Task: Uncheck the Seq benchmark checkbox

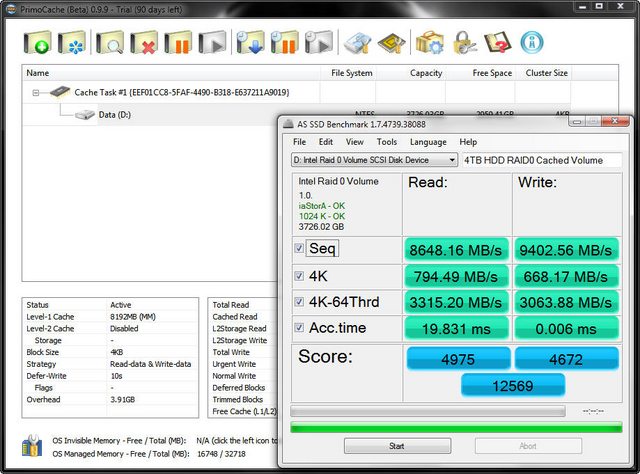Action: 299,248
